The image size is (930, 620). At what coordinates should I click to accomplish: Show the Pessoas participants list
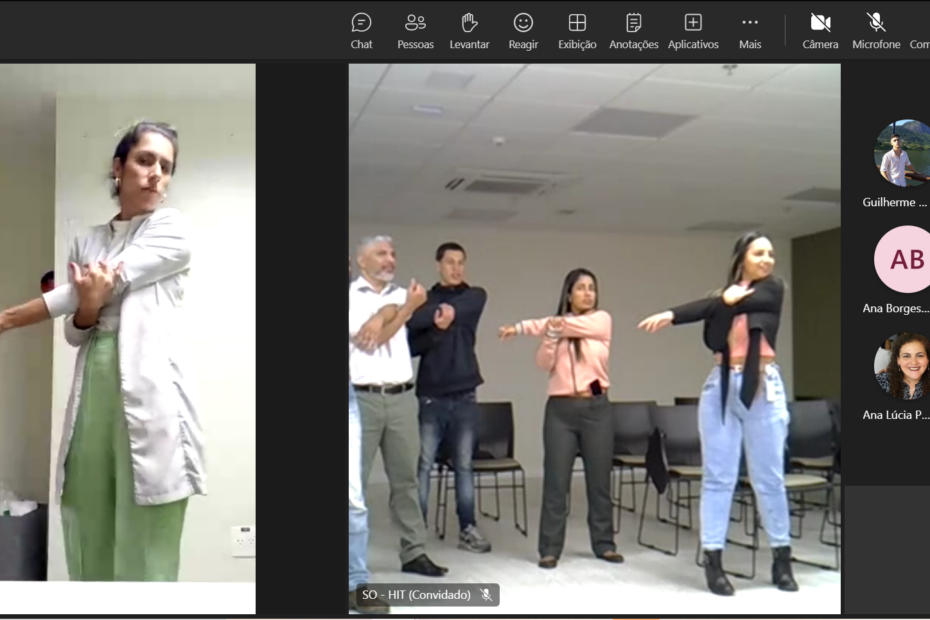pos(415,30)
